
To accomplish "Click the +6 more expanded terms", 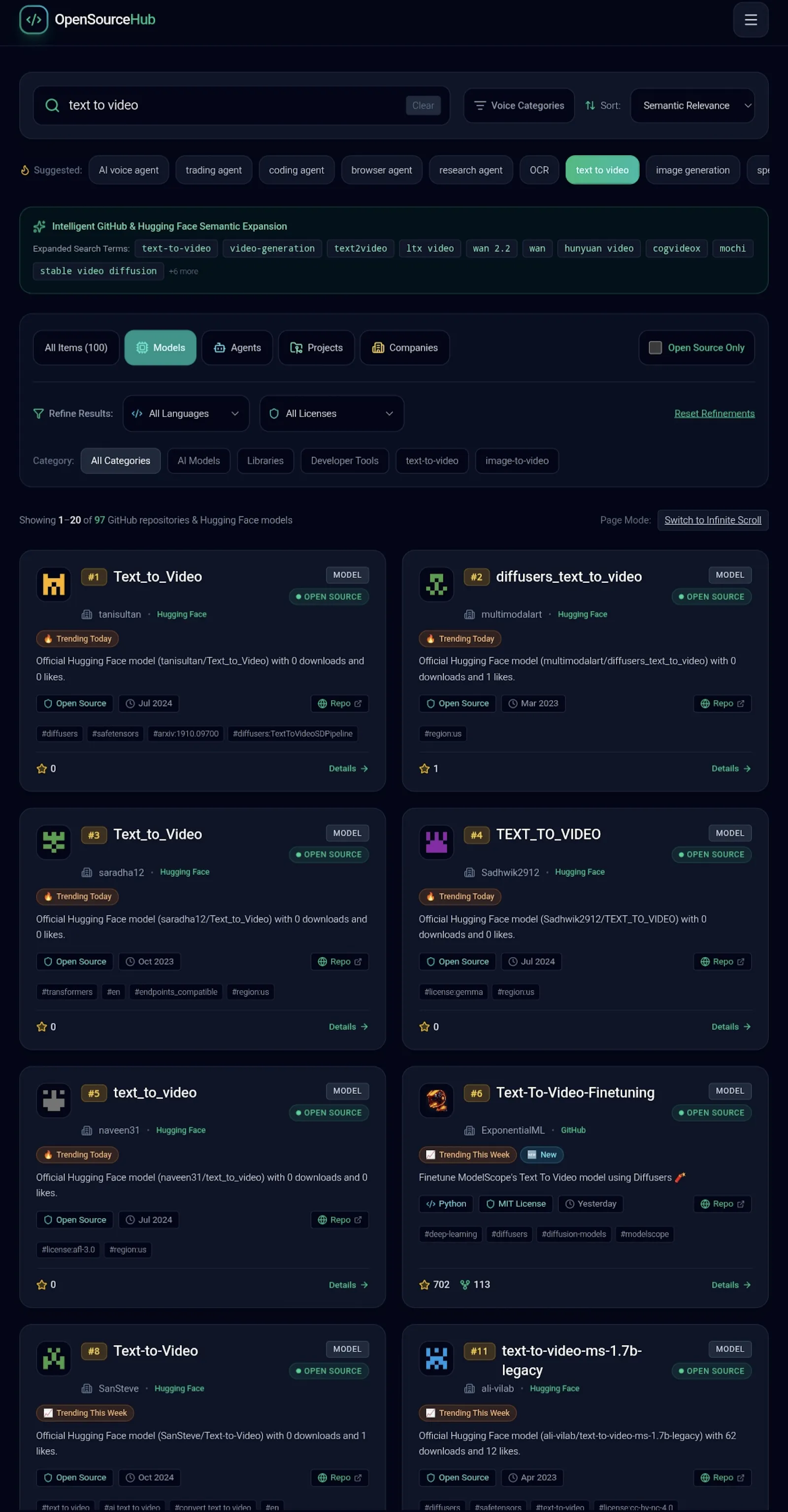I will 183,271.
